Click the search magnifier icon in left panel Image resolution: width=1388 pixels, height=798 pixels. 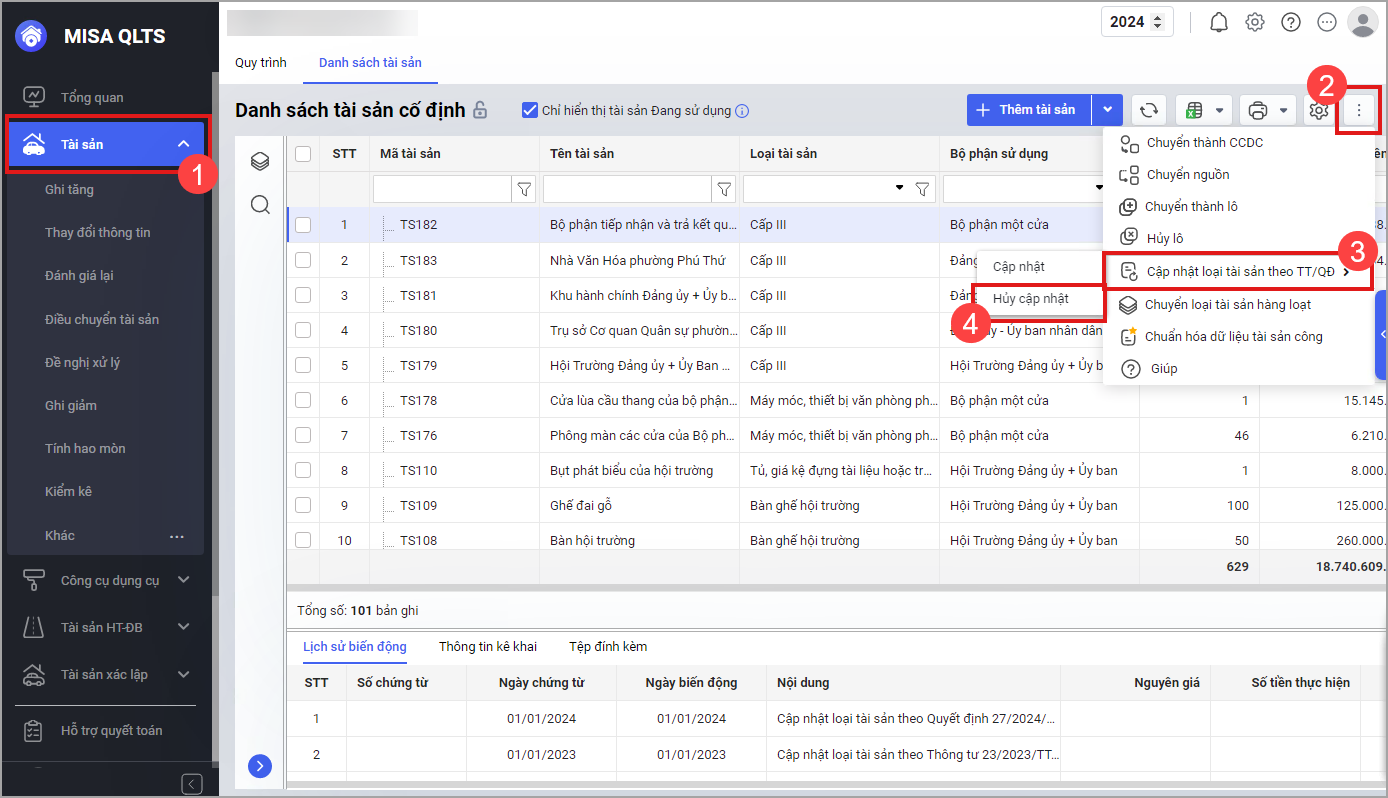click(260, 205)
